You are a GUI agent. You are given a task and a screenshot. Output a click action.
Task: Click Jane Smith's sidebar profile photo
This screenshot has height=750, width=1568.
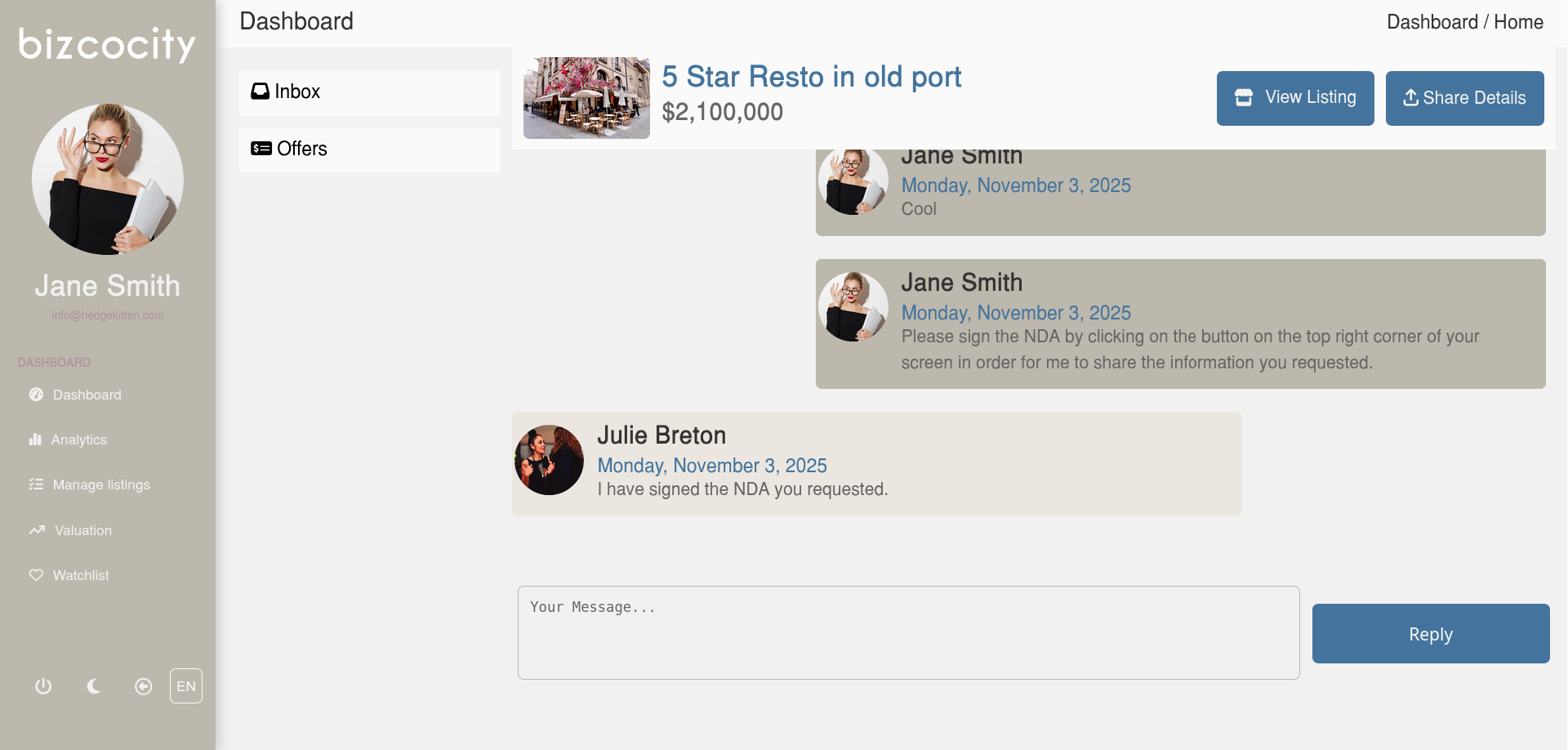108,179
